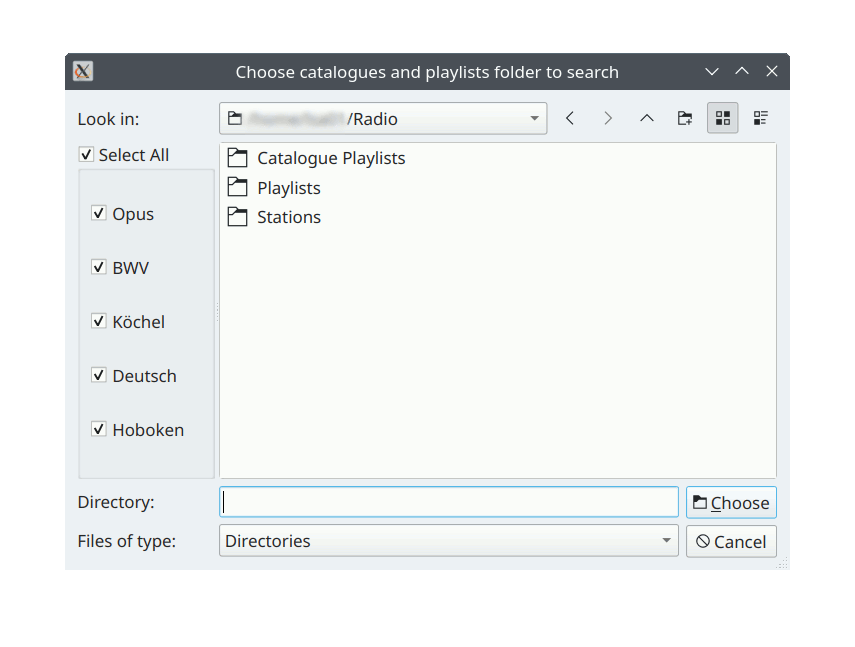Uncheck the Deutsch catalogue checkbox

[98, 375]
